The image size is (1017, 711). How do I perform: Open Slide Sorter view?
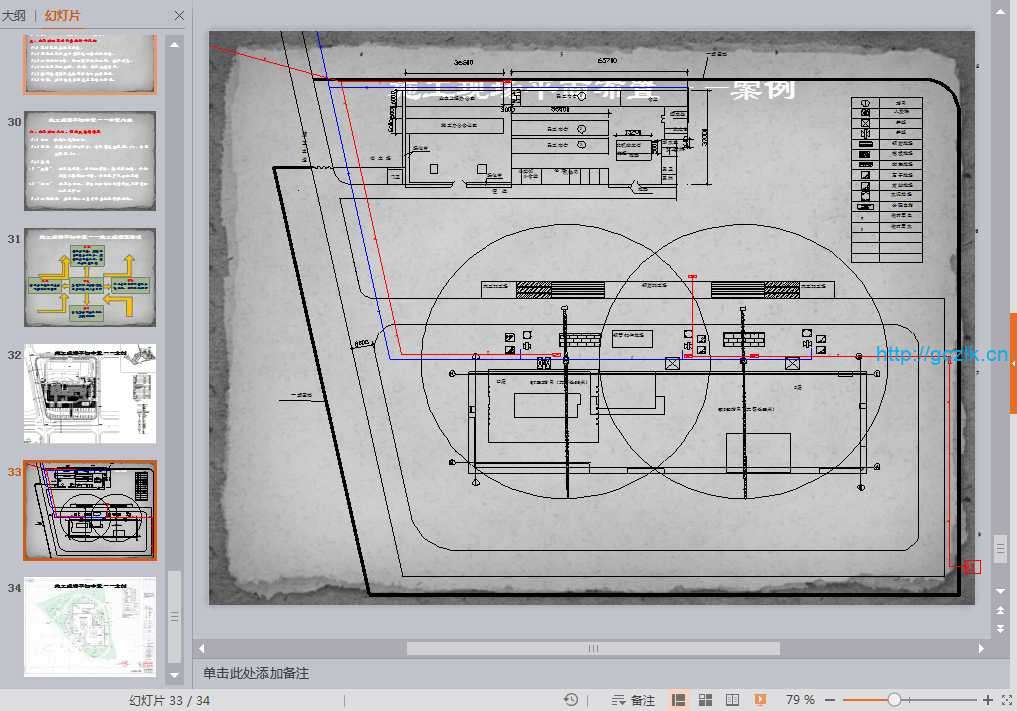[705, 700]
